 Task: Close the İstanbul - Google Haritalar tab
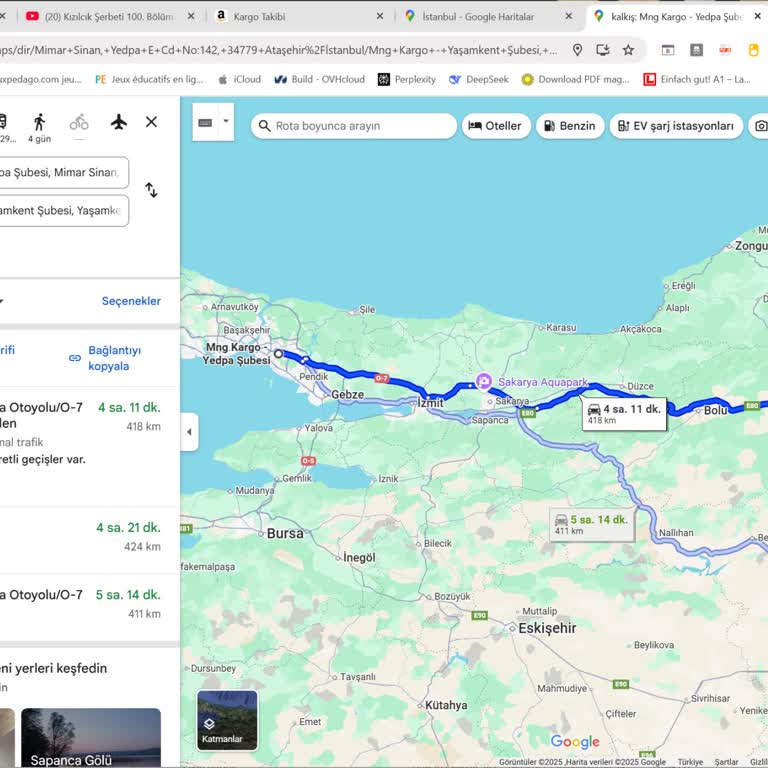(569, 16)
